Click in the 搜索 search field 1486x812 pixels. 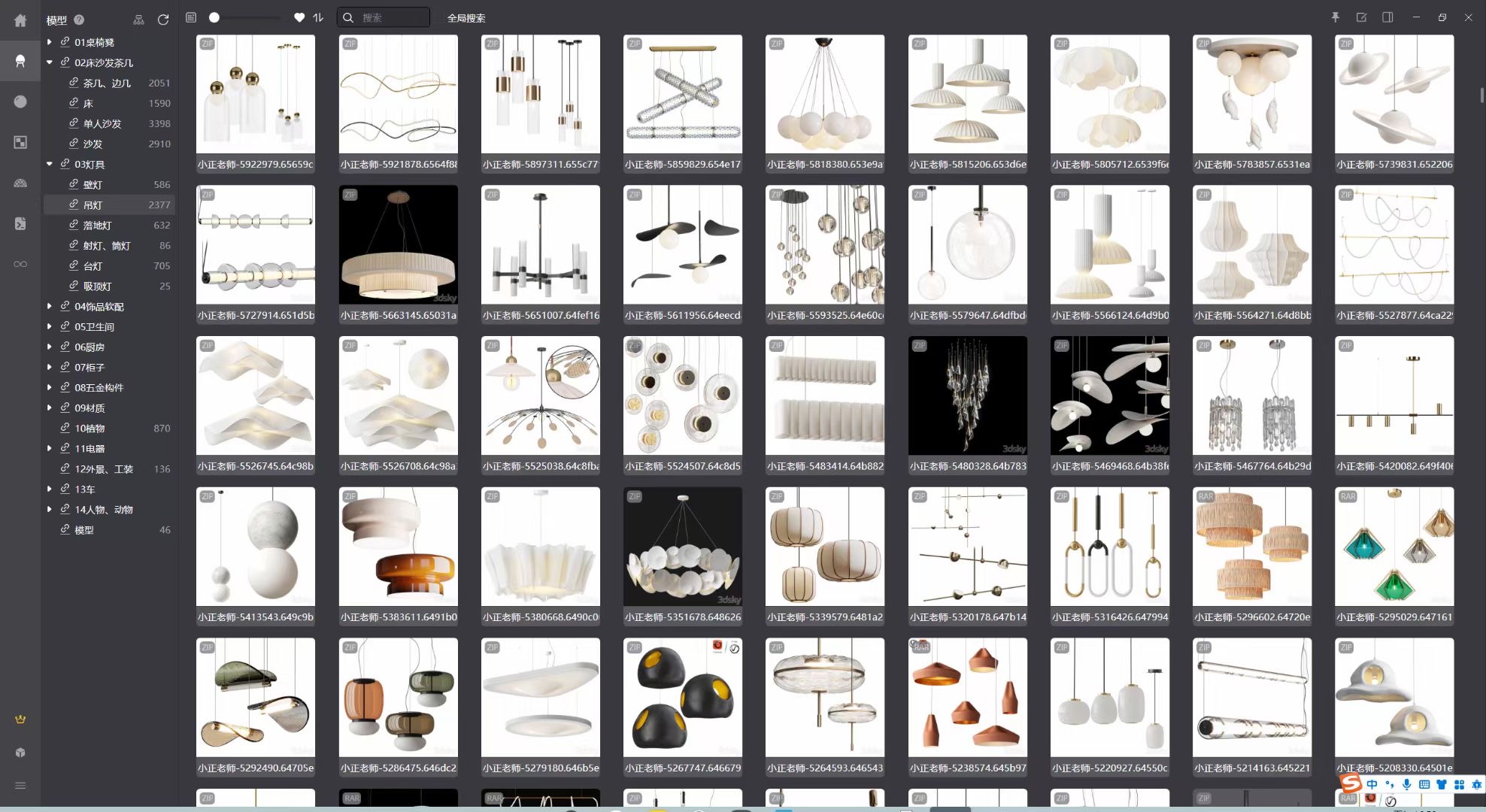(384, 17)
